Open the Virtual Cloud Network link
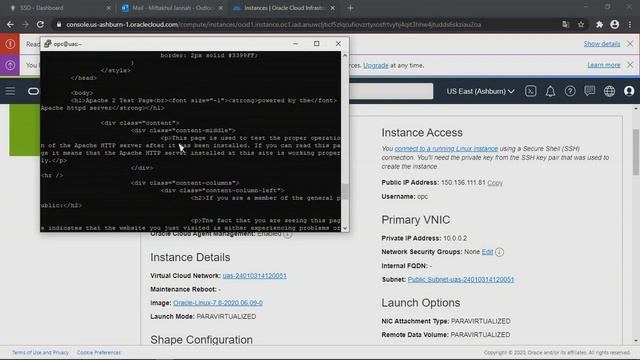Viewport: 640px width, 360px height. pos(254,276)
